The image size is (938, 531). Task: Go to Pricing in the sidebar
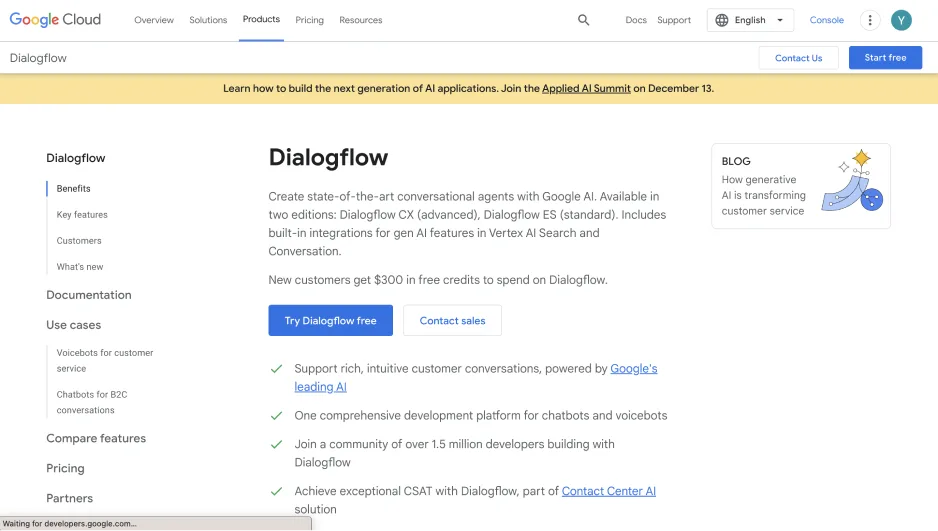tap(65, 468)
